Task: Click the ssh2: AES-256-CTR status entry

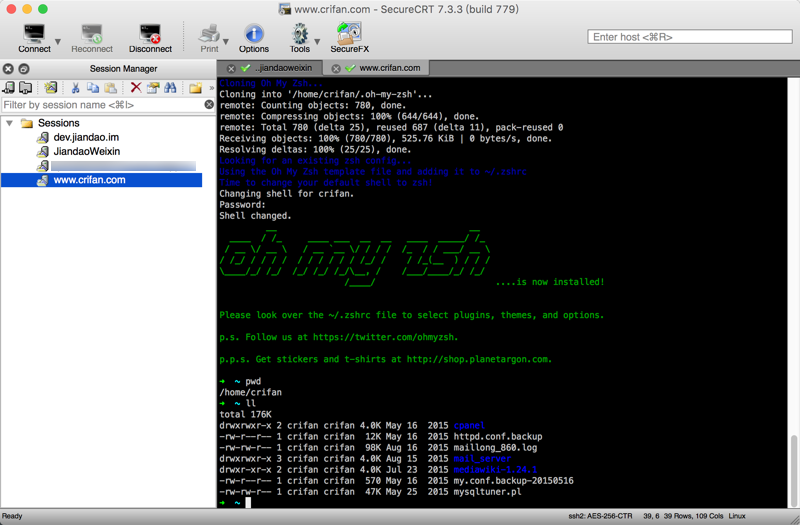Action: pyautogui.click(x=600, y=516)
